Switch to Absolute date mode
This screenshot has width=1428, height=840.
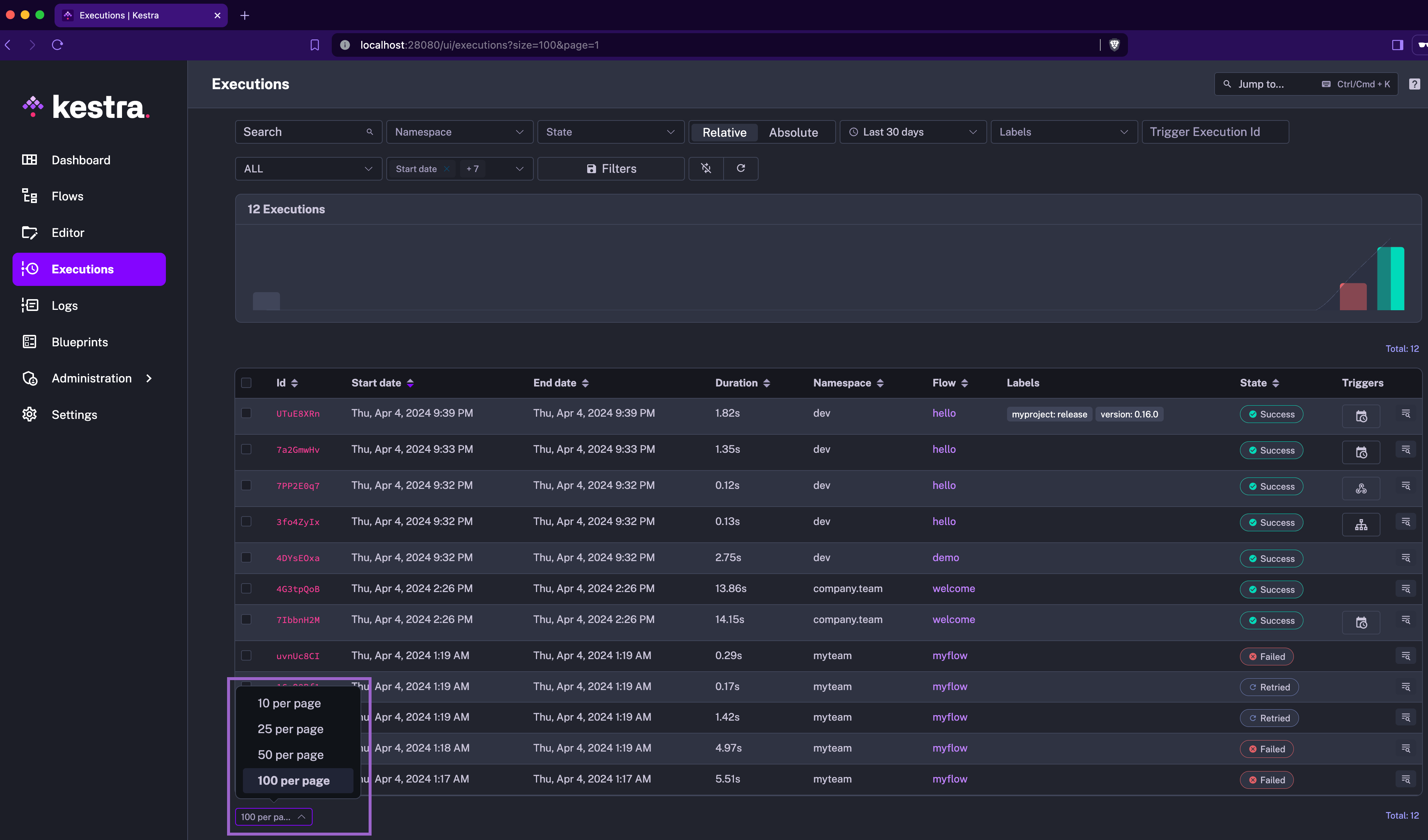[x=793, y=132]
